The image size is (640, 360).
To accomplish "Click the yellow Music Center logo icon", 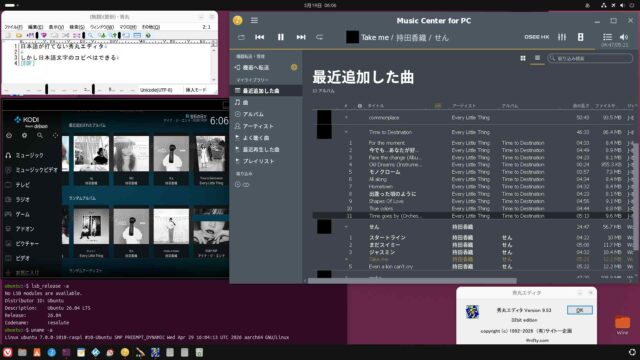I will point(238,20).
